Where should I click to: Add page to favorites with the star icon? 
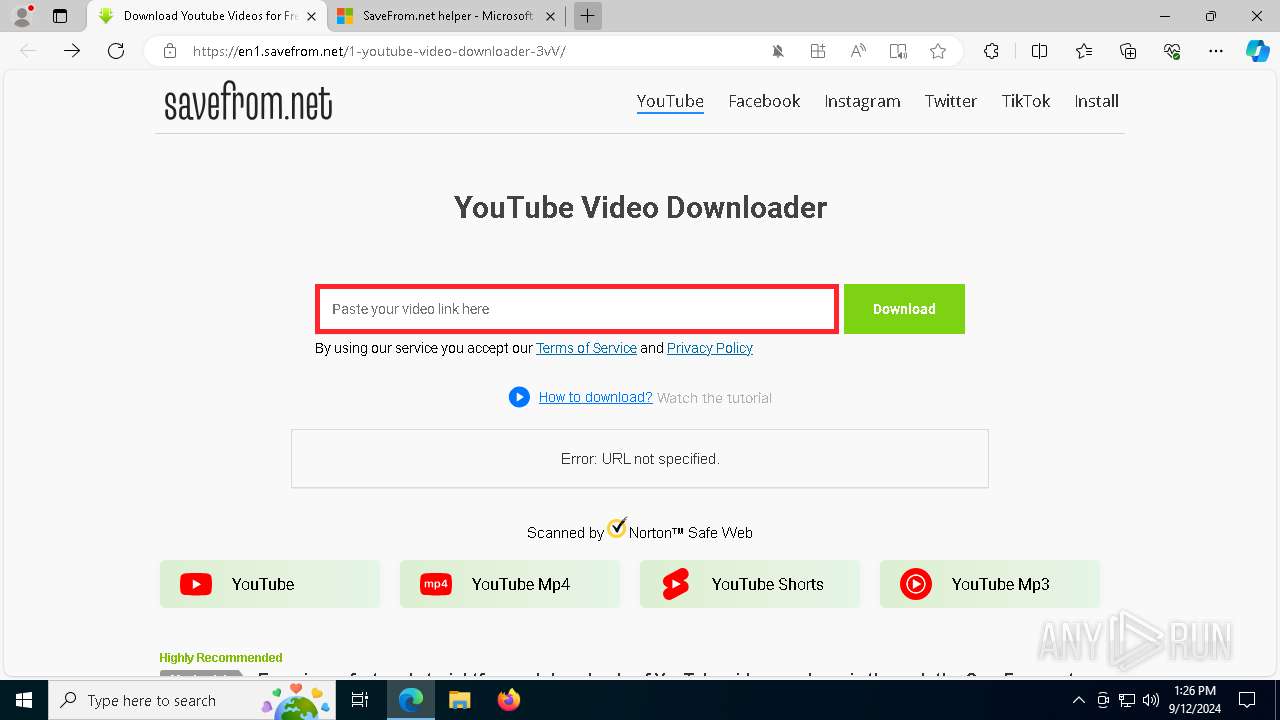[x=938, y=51]
